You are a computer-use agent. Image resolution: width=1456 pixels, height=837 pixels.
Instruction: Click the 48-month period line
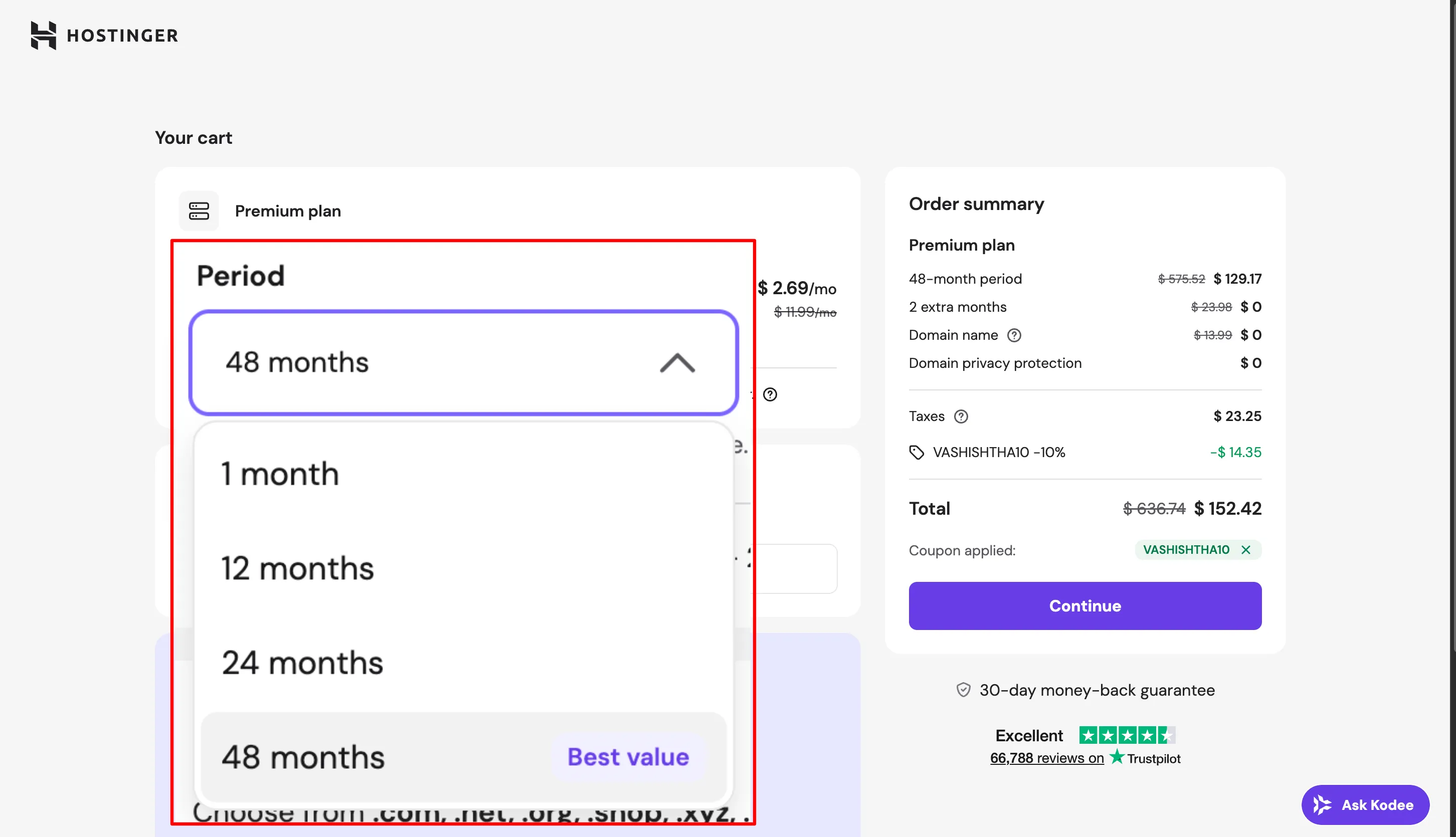1085,279
